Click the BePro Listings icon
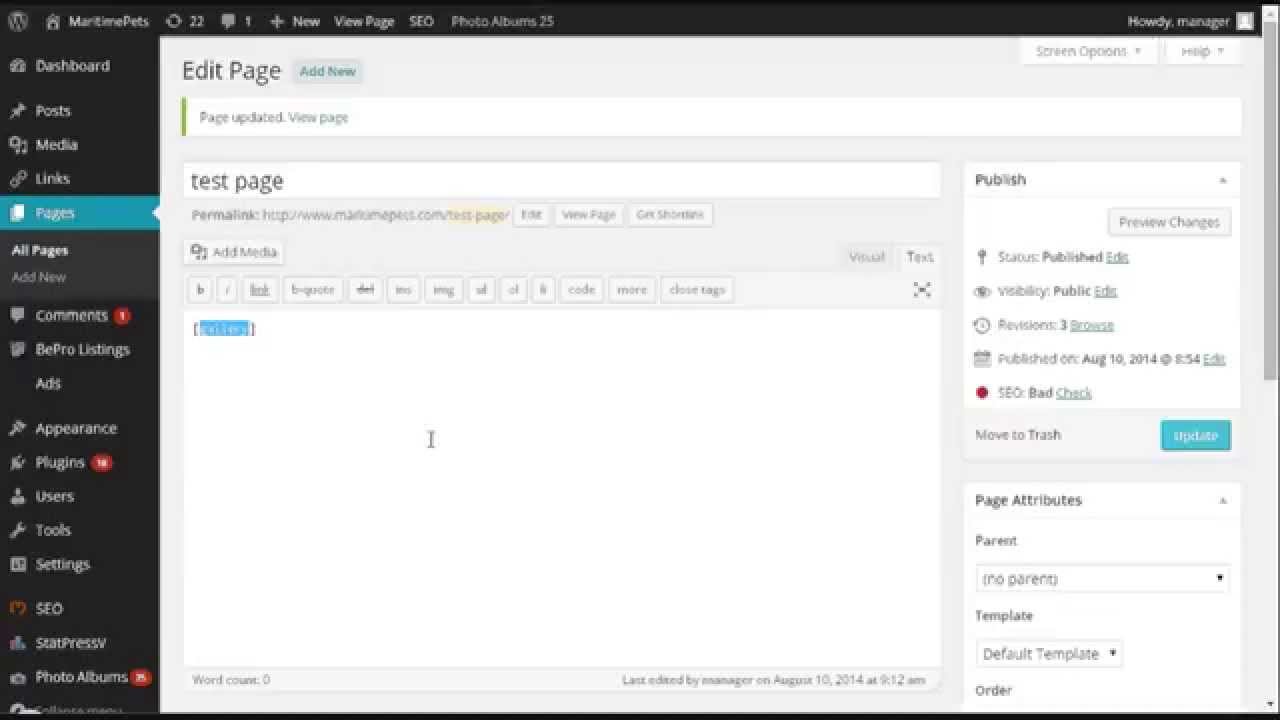This screenshot has width=1280, height=720. coord(18,349)
